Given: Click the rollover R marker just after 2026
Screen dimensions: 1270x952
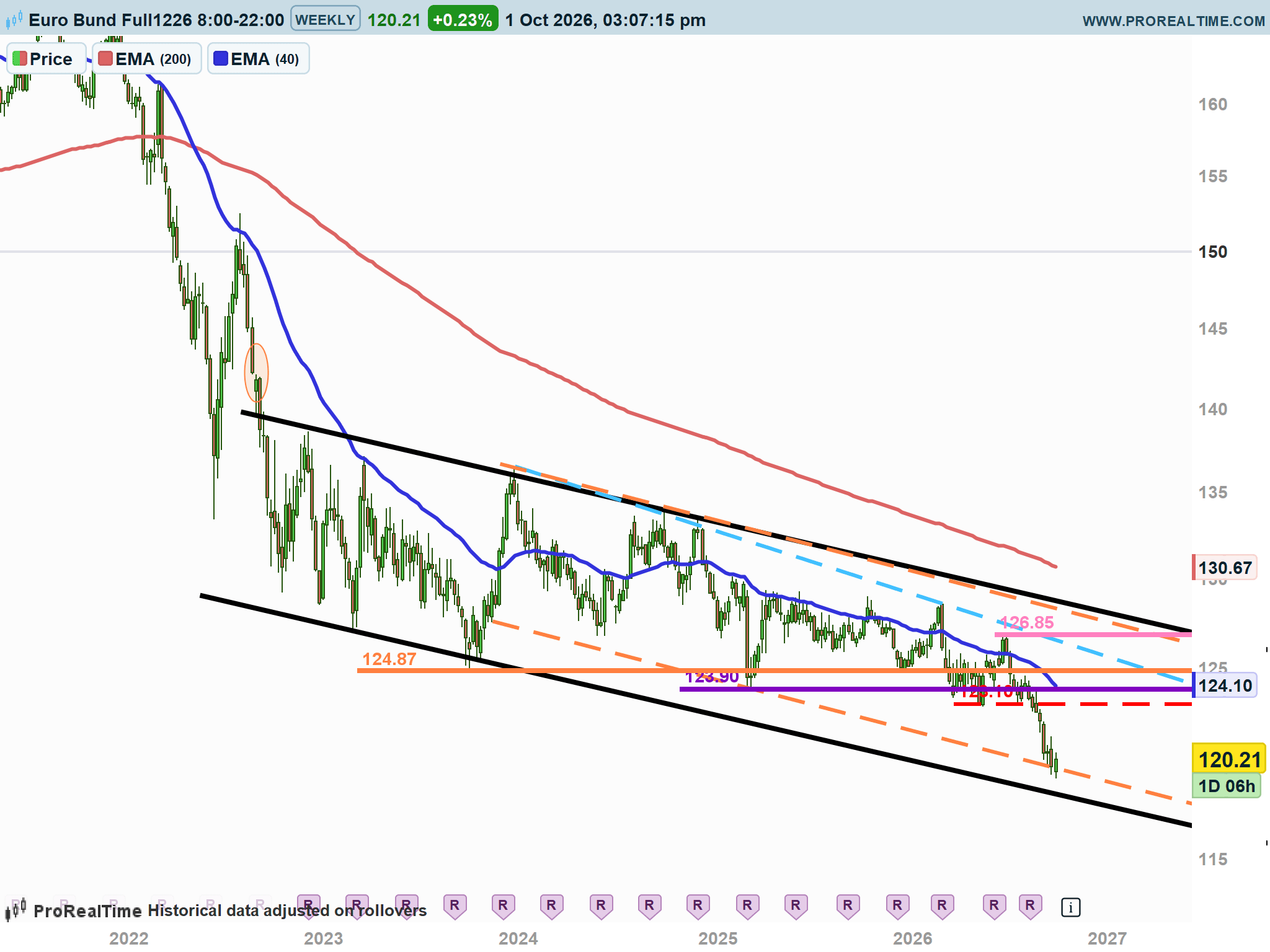Looking at the screenshot, I should click(x=942, y=906).
